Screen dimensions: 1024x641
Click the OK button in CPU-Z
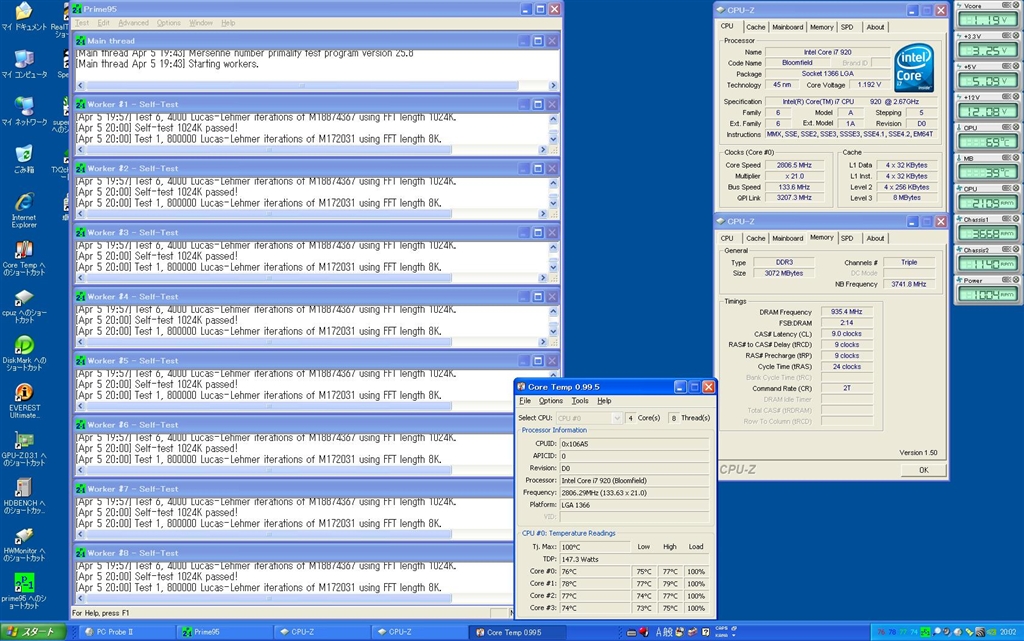point(923,470)
